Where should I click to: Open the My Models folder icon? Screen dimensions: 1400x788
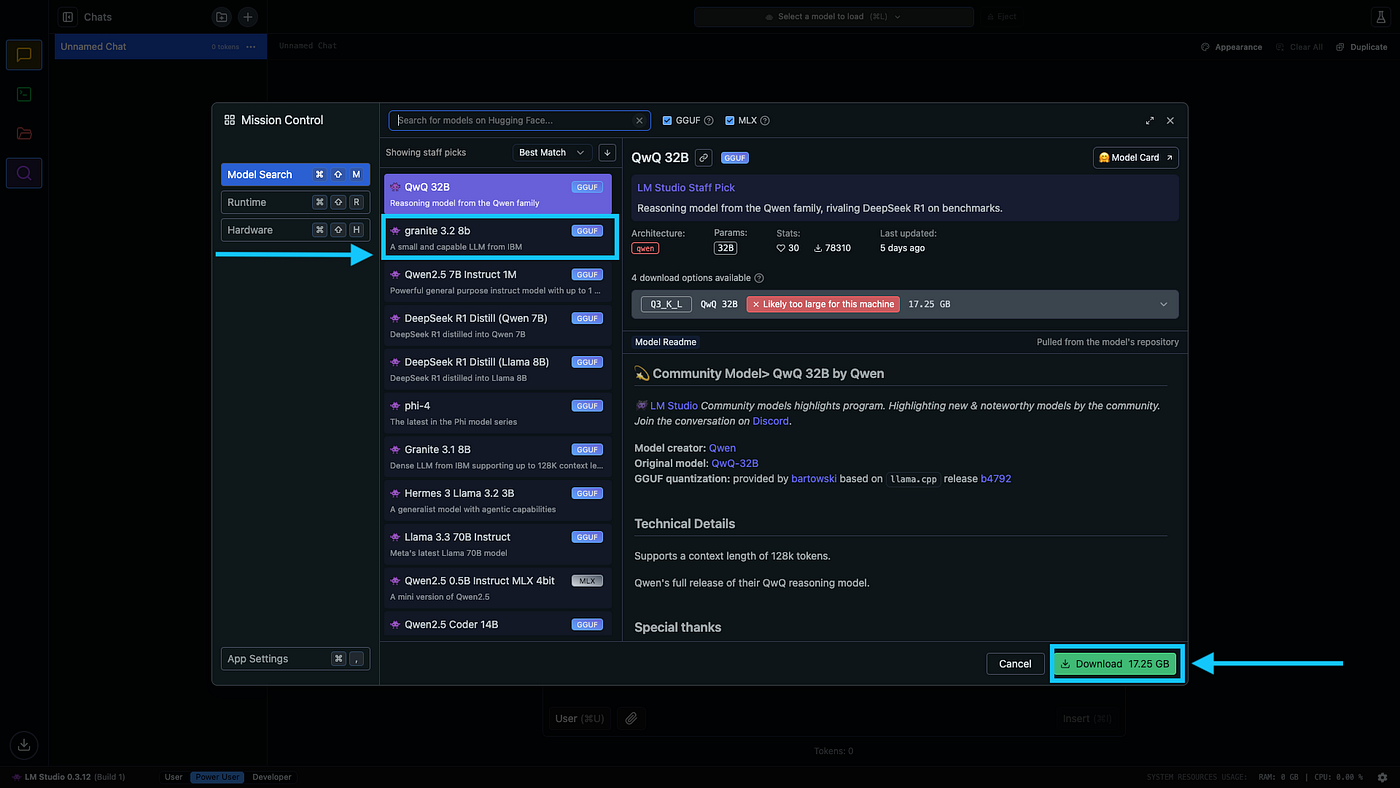tap(24, 133)
